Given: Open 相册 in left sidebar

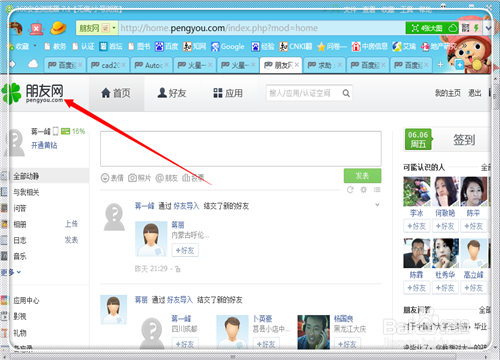Looking at the screenshot, I should 20,224.
